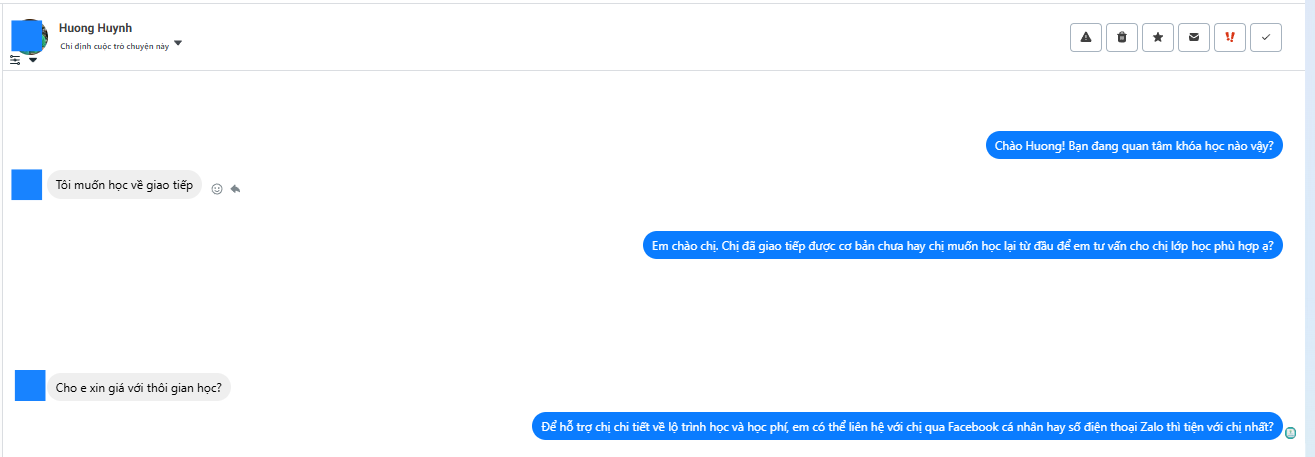This screenshot has width=1315, height=457.
Task: Delete conversation with the trash icon
Action: (x=1122, y=37)
